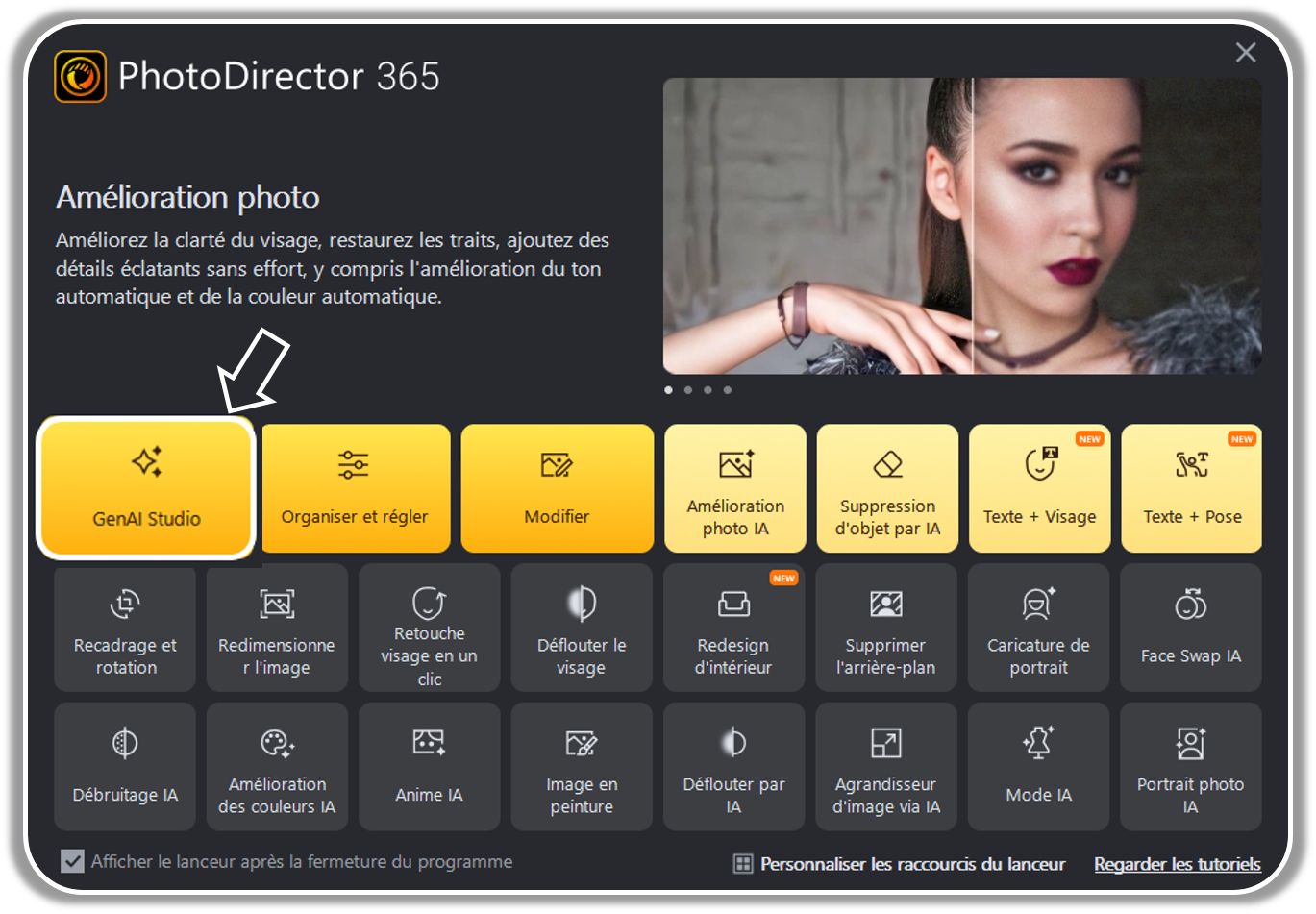The height and width of the screenshot is (914, 1316).
Task: Open Redesign d'intérieur tool
Action: [733, 628]
